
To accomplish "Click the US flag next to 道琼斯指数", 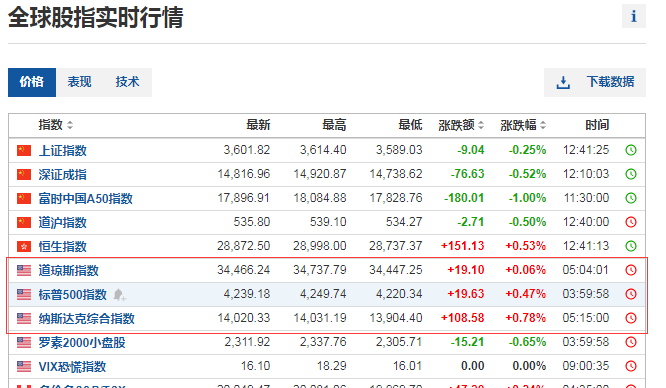I will pos(24,270).
